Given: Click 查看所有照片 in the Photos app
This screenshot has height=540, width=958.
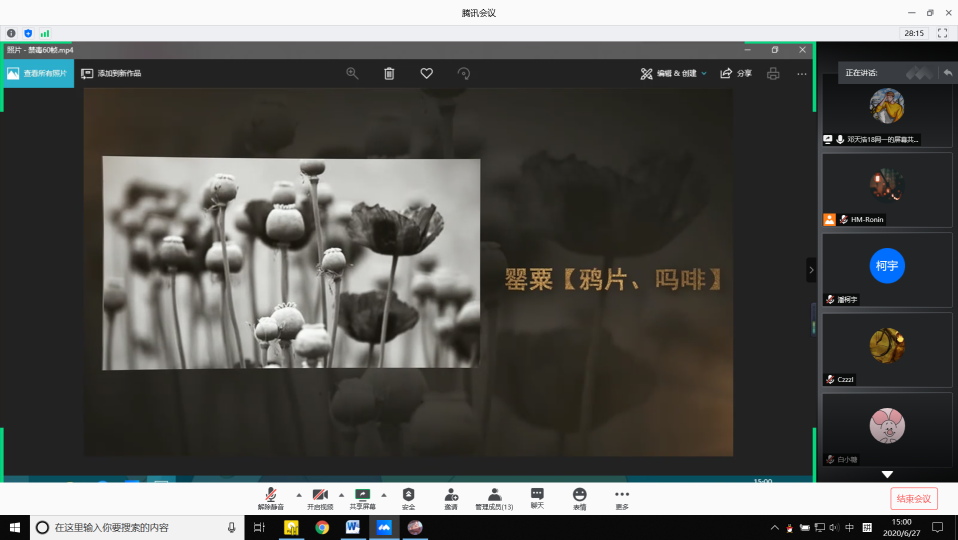Looking at the screenshot, I should coord(38,73).
